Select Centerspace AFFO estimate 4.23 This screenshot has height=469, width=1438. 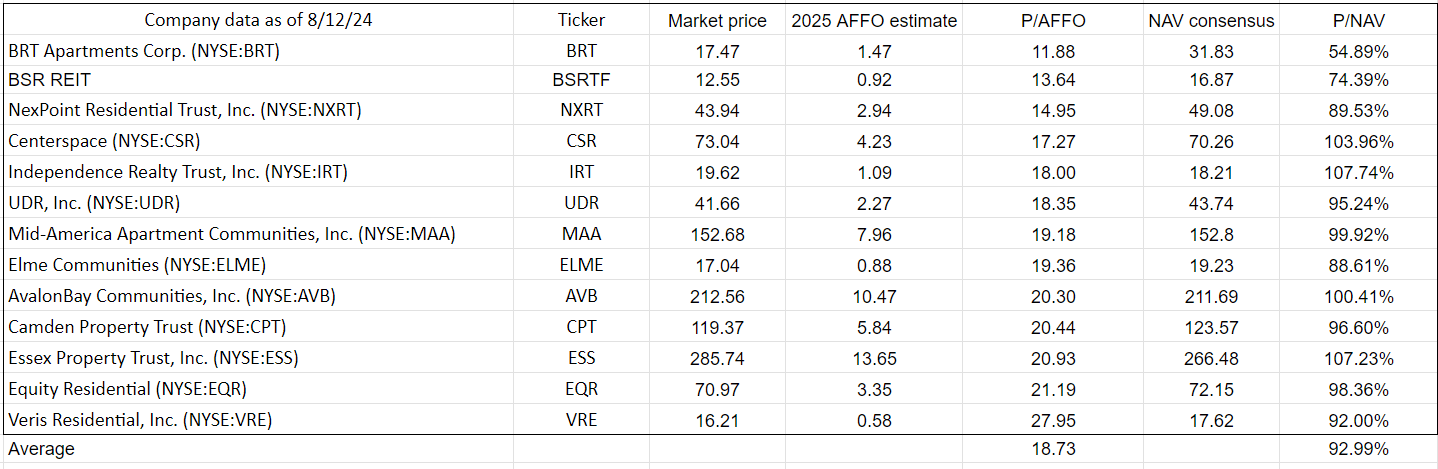coord(873,141)
